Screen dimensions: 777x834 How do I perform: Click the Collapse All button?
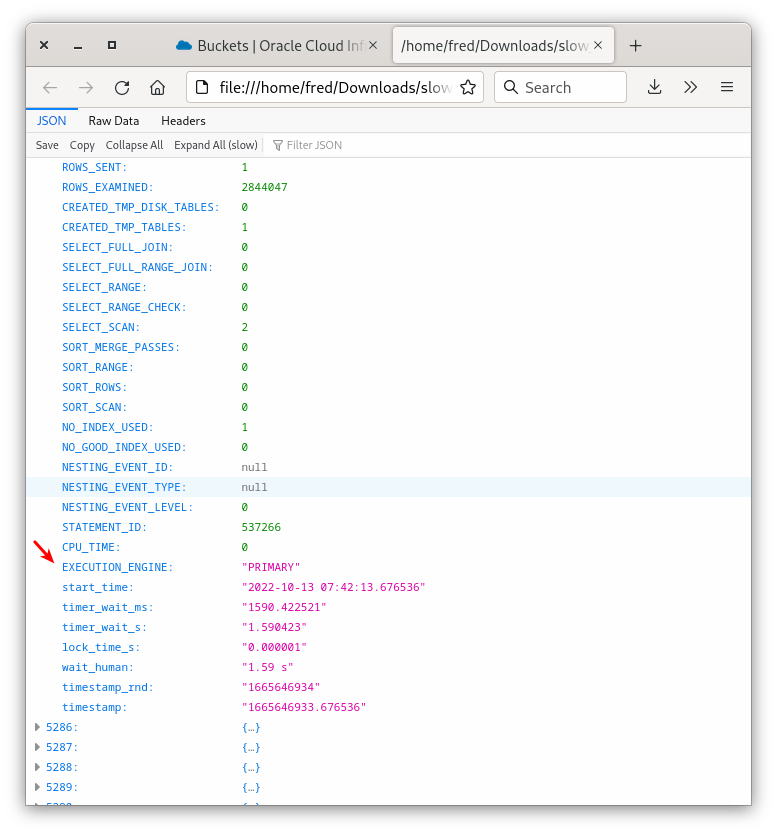(x=134, y=144)
